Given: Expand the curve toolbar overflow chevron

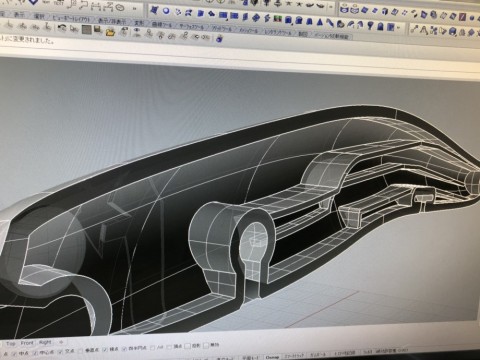Looking at the screenshot, I should pyautogui.click(x=134, y=8).
